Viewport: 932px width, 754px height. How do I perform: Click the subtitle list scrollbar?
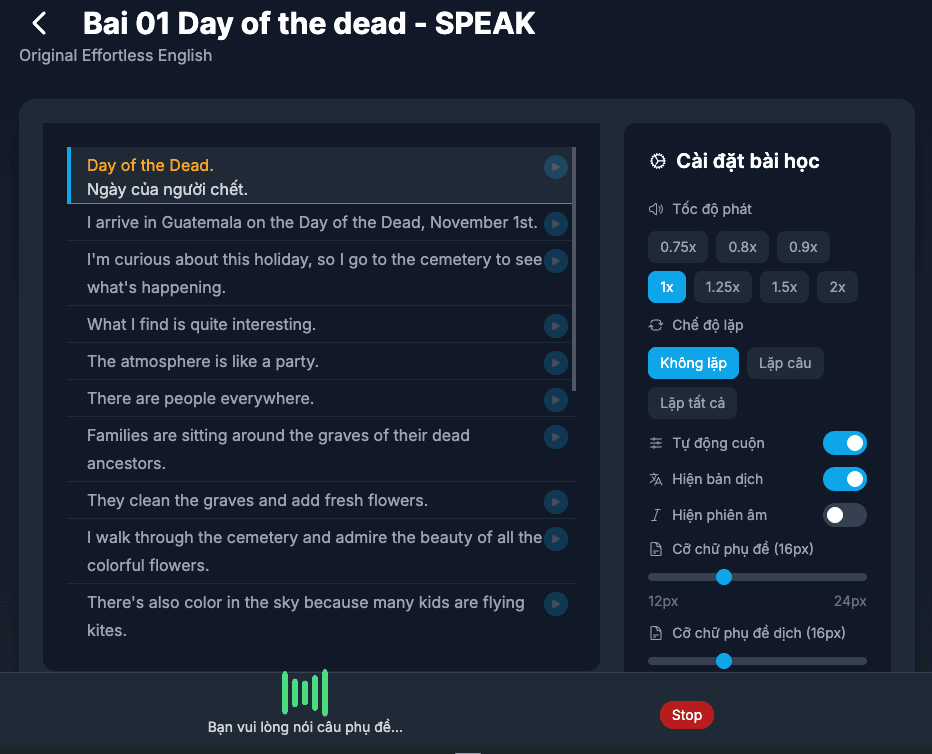[x=573, y=270]
